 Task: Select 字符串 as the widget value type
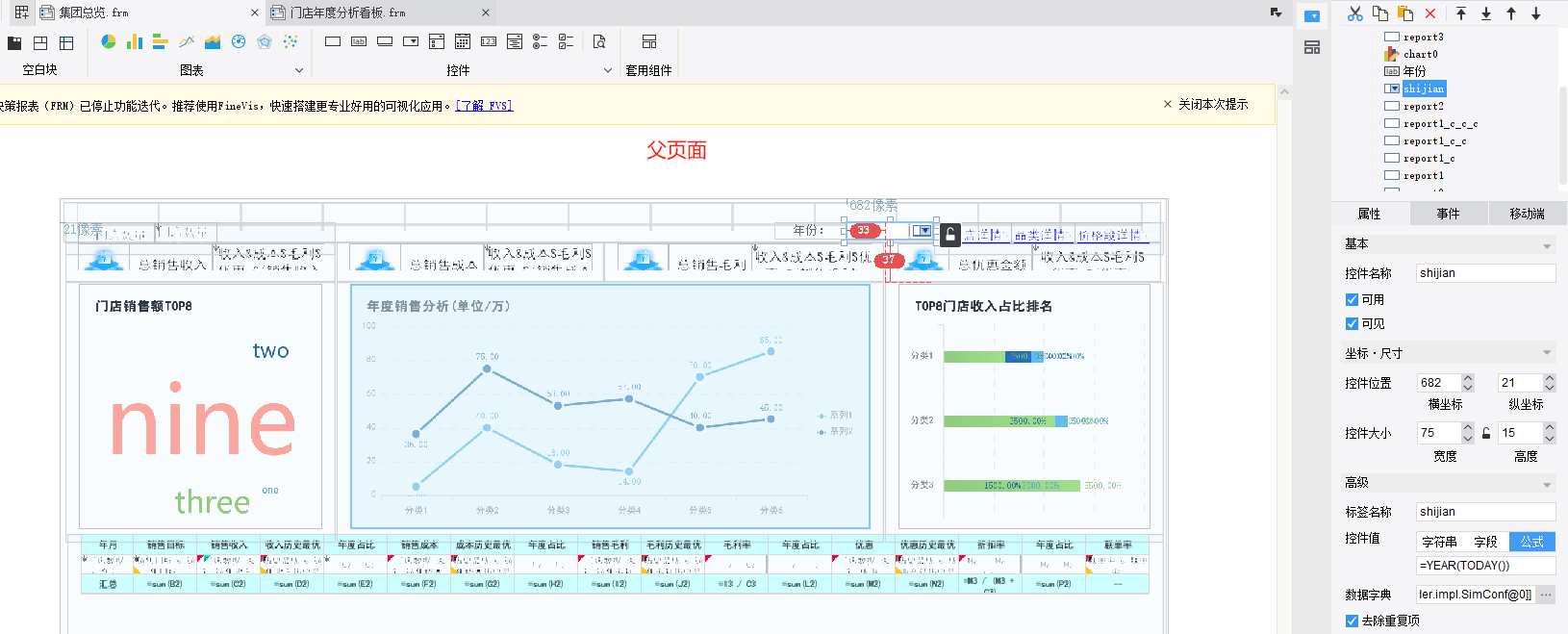pos(1439,542)
